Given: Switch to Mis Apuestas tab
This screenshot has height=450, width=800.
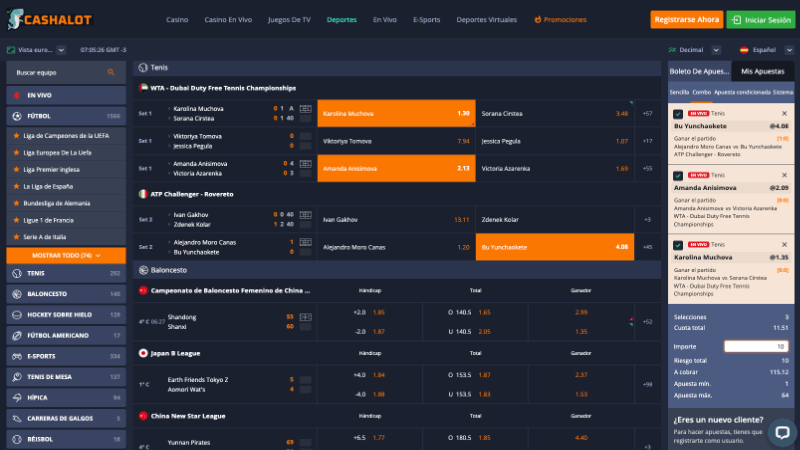Looking at the screenshot, I should [x=762, y=71].
